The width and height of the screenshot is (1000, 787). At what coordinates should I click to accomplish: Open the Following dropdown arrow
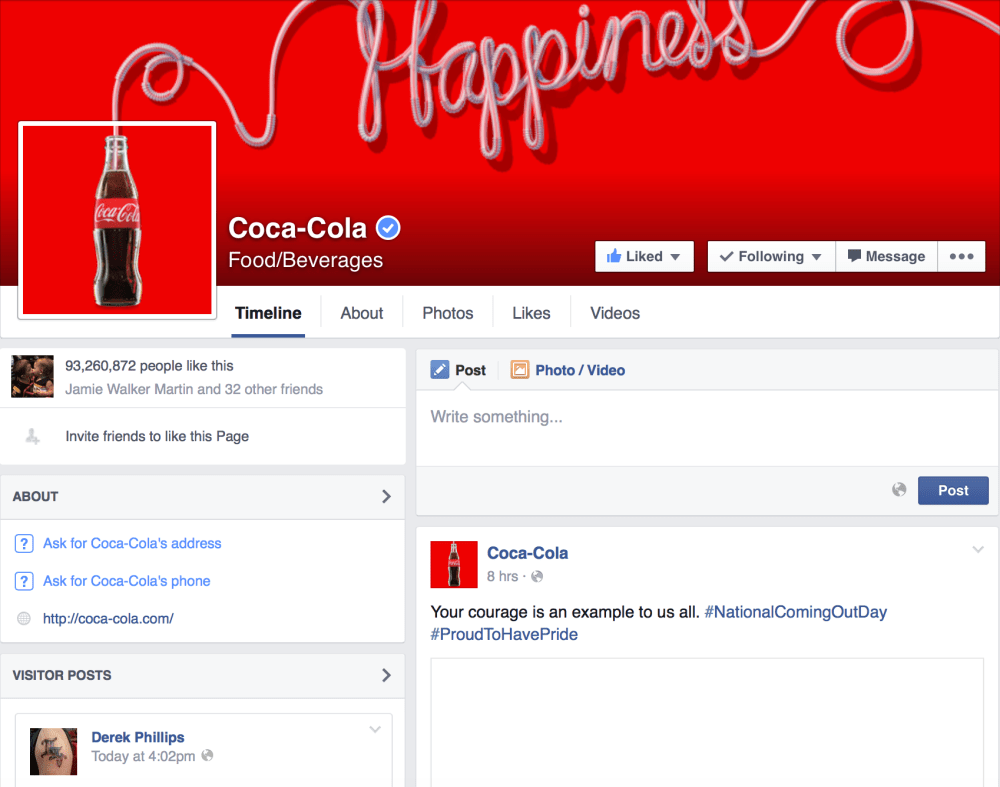point(816,256)
